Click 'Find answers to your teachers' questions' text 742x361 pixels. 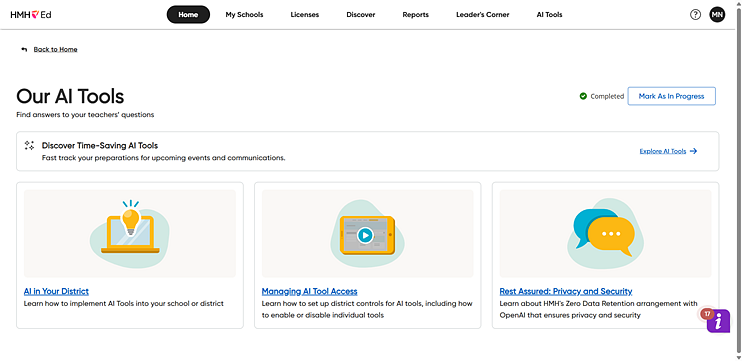[85, 114]
